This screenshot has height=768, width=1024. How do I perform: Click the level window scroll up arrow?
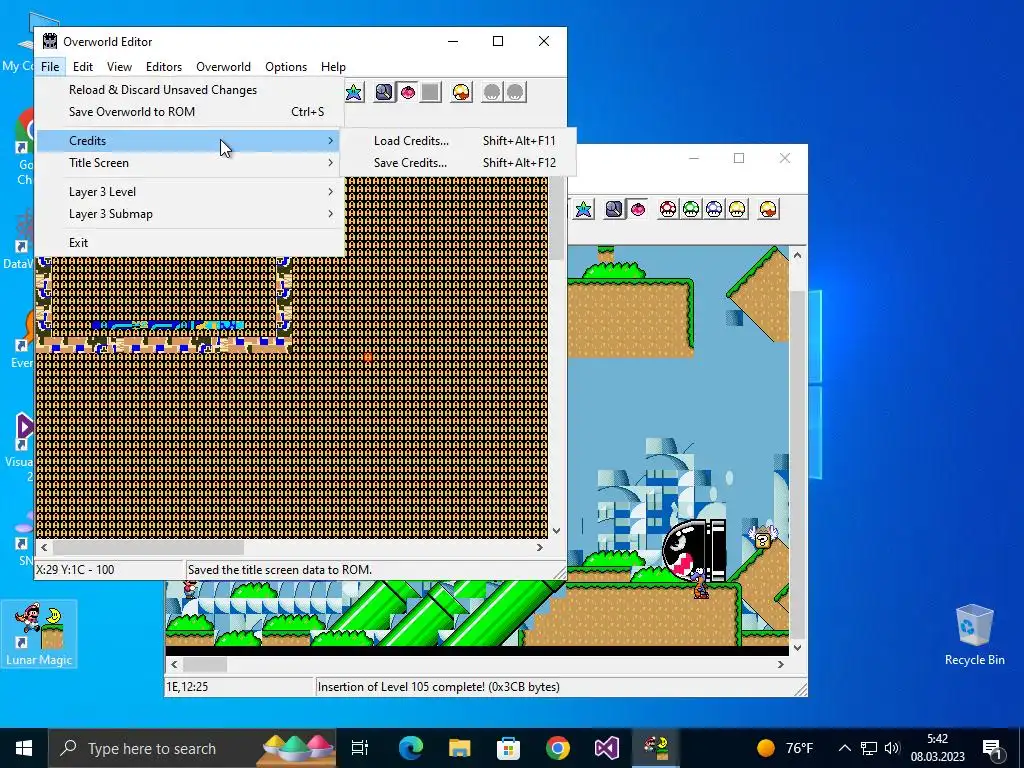(797, 255)
